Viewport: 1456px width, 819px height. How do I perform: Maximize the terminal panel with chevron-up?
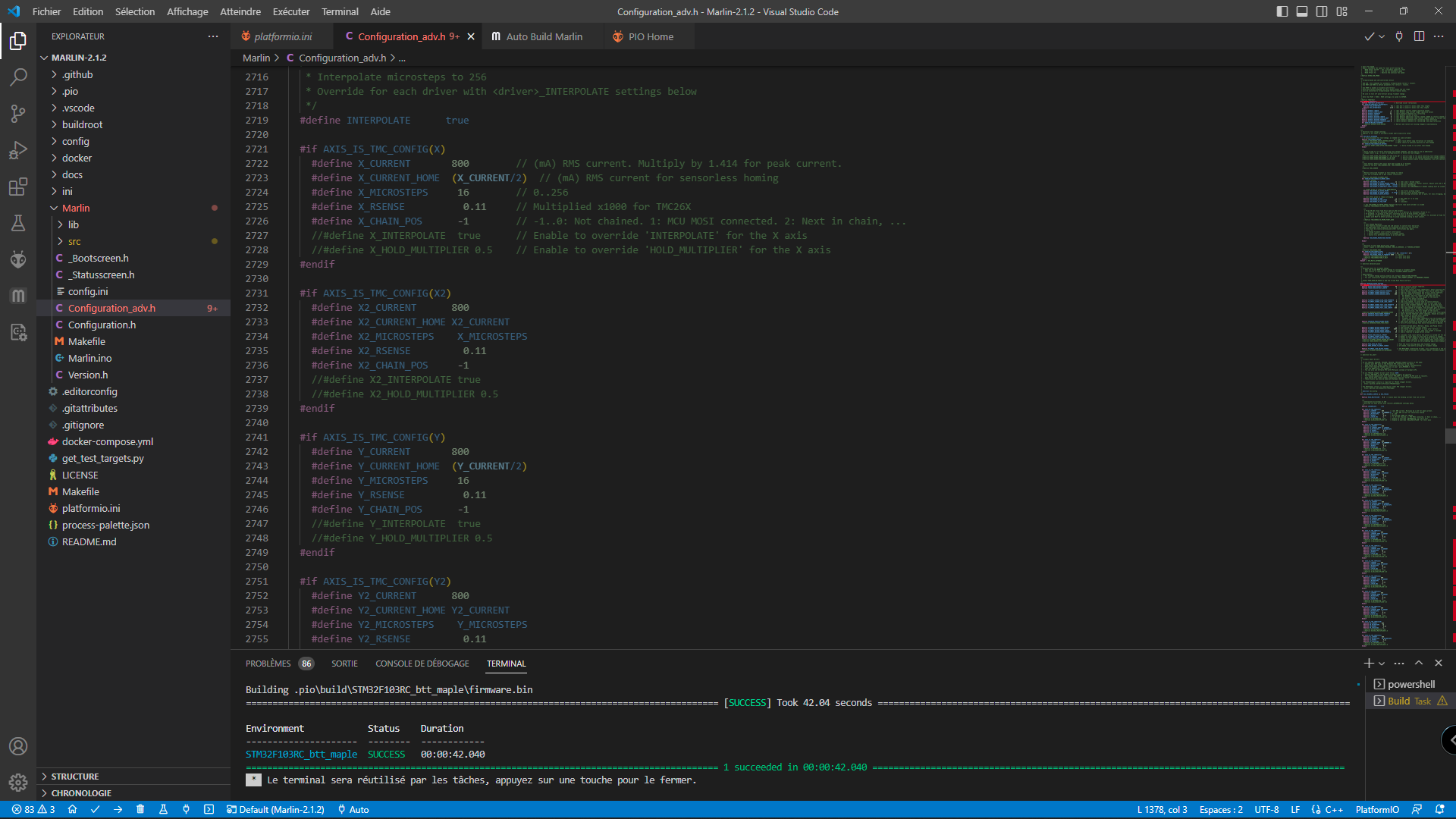point(1419,663)
